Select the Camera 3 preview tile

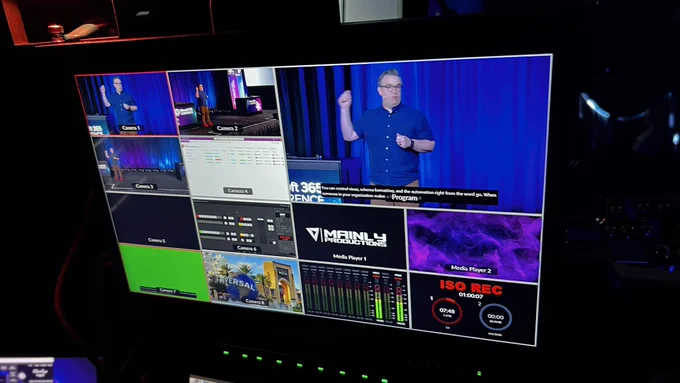click(141, 164)
